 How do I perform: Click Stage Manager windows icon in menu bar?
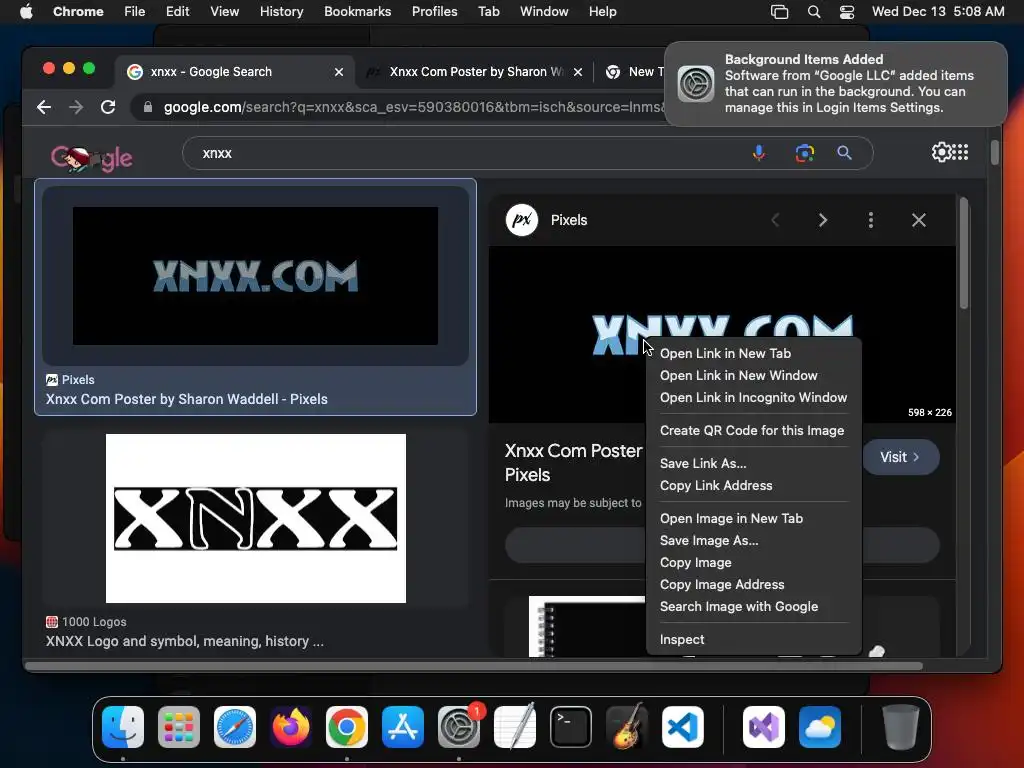point(779,12)
